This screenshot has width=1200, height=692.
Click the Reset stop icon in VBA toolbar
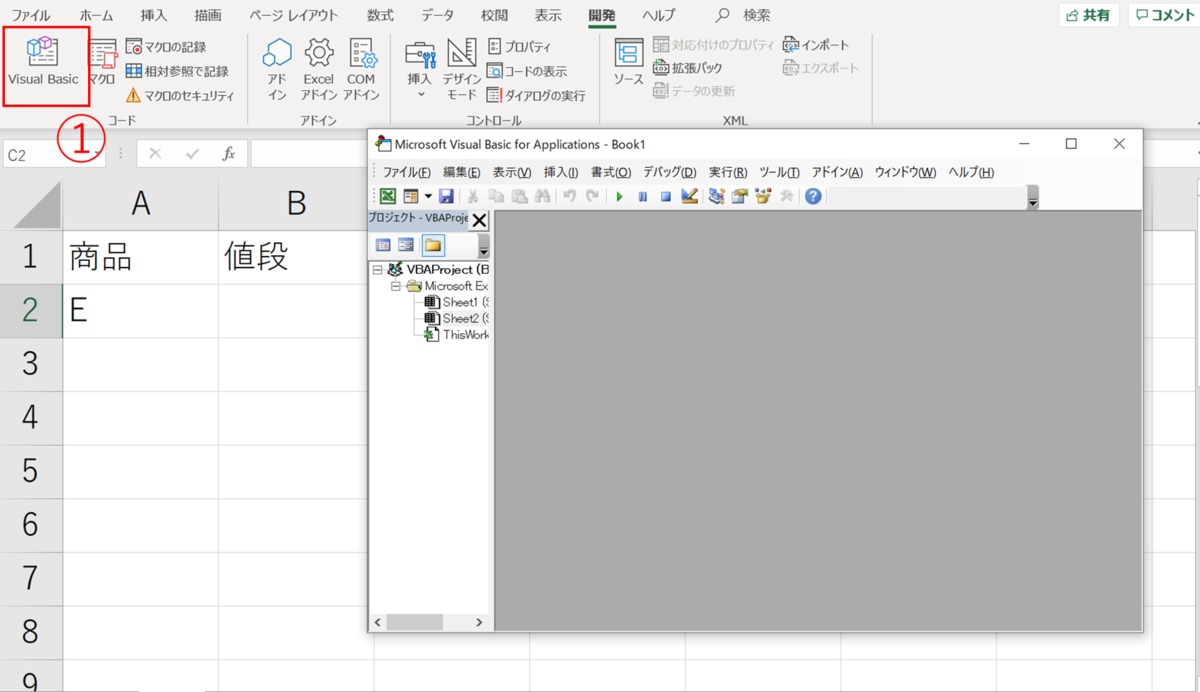click(665, 196)
